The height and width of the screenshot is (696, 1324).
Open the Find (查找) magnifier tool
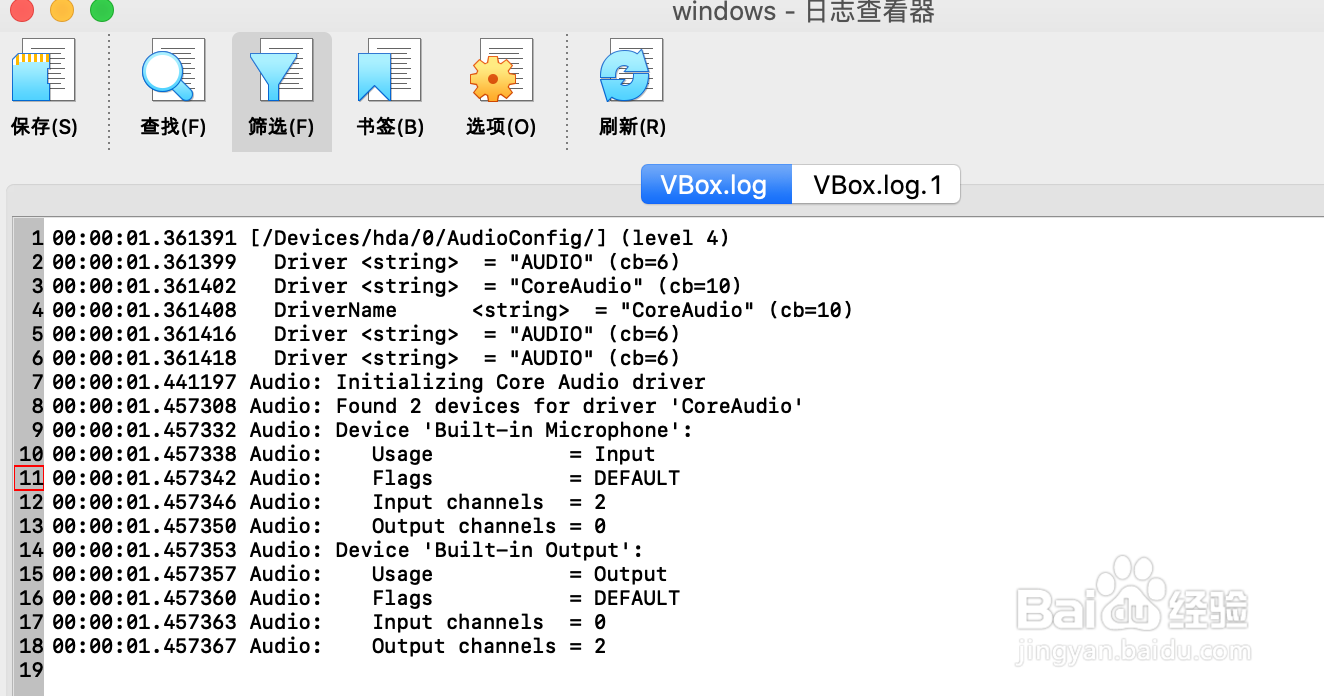pos(172,71)
